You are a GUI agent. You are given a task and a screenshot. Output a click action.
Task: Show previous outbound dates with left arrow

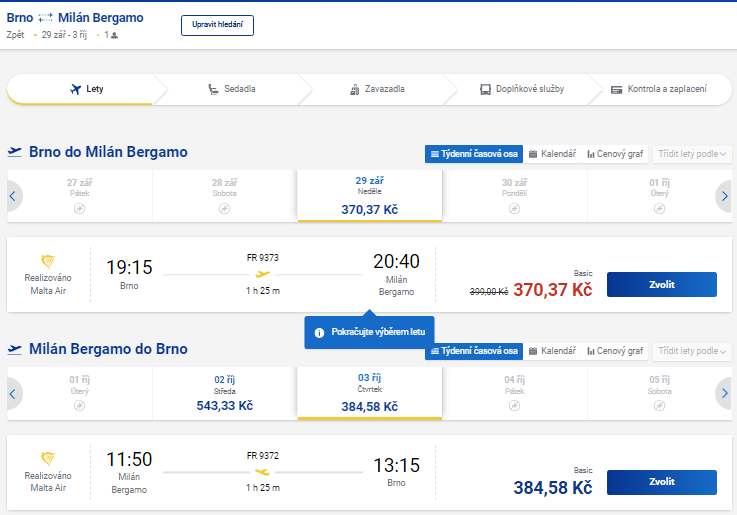point(13,196)
